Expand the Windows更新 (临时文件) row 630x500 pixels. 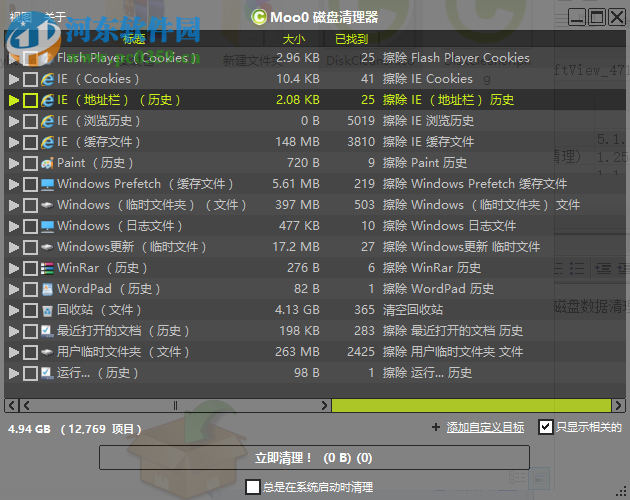[x=14, y=247]
